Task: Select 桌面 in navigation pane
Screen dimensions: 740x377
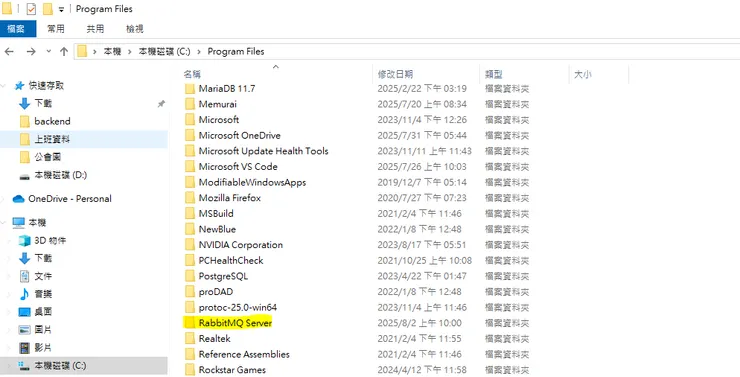Action: coord(43,312)
